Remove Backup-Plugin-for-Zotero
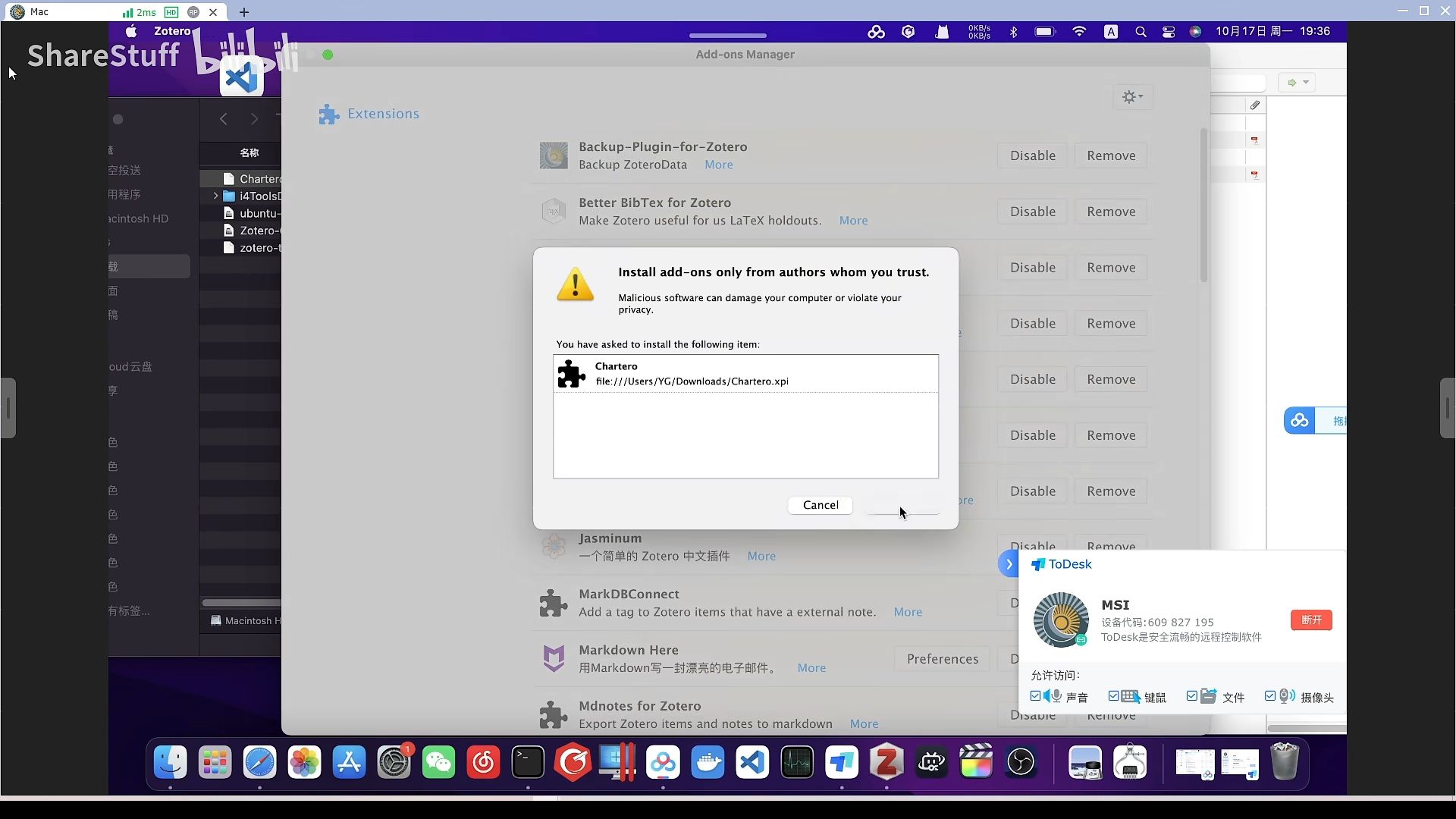 point(1111,155)
